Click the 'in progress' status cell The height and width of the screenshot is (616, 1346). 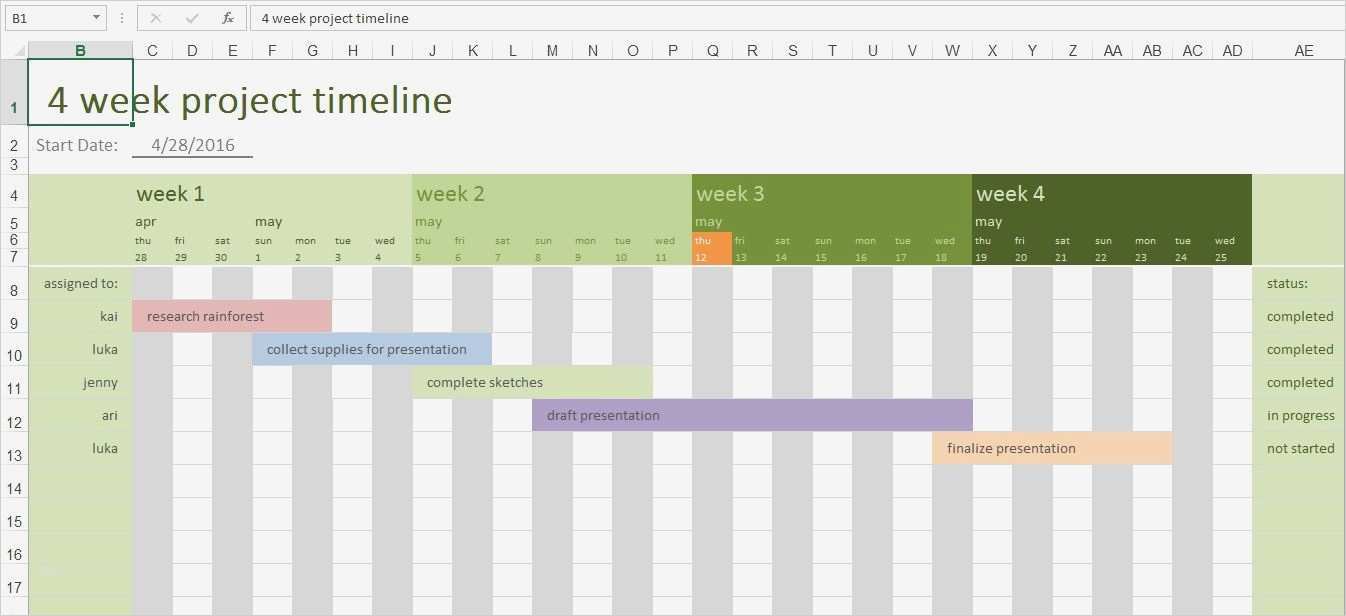point(1299,415)
